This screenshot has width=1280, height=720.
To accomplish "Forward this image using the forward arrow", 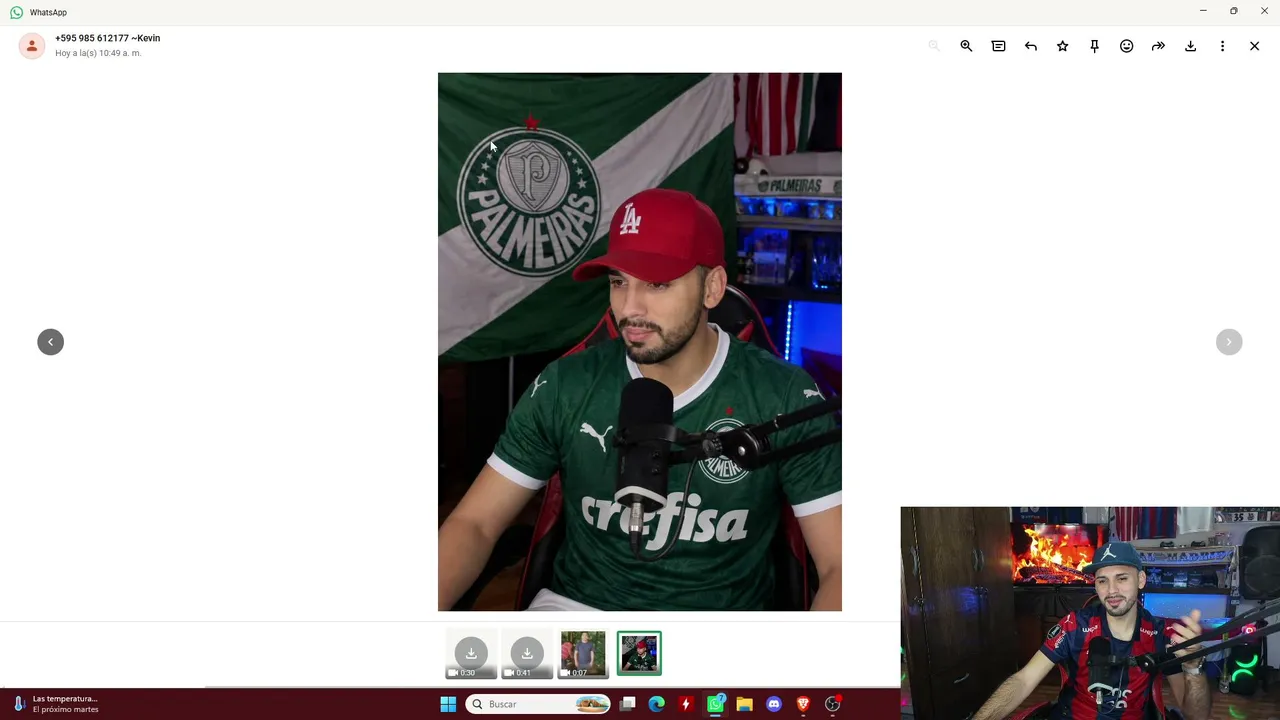I will (1158, 46).
